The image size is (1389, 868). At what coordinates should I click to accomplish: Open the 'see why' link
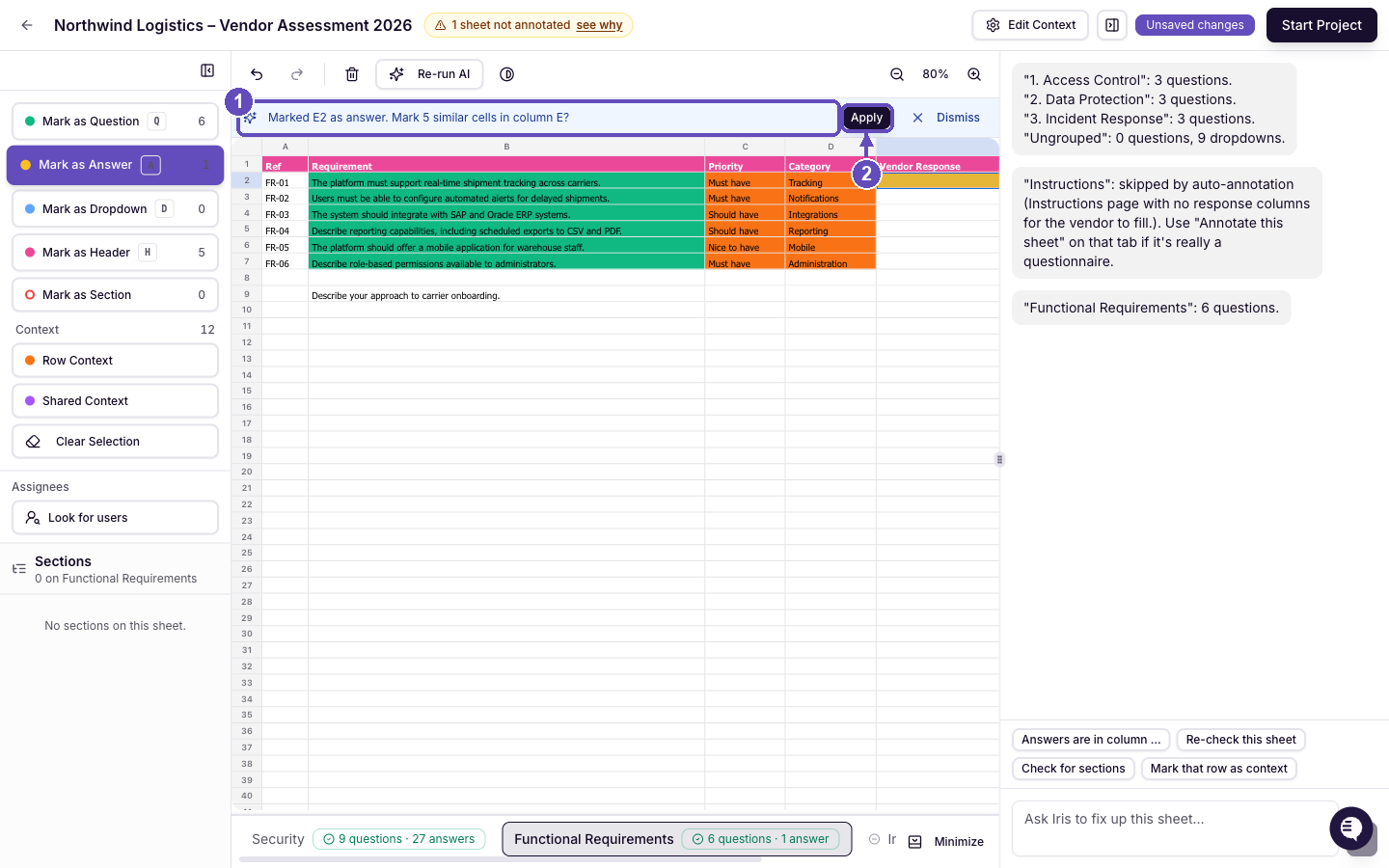click(599, 25)
